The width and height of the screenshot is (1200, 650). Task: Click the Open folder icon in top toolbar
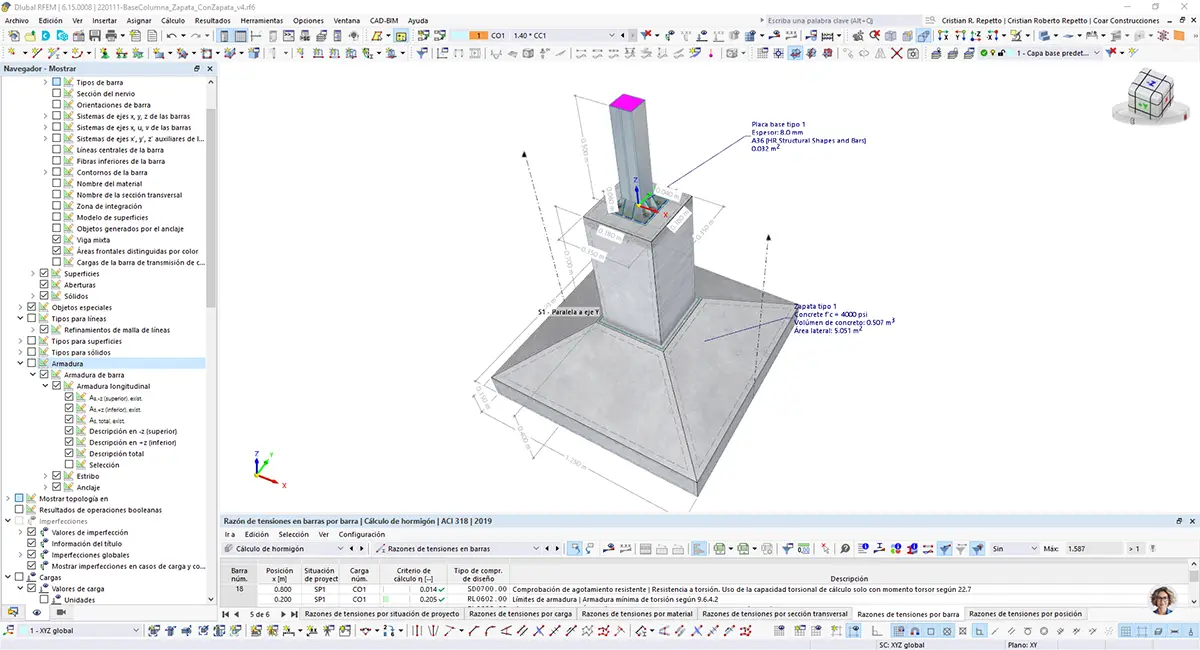pyautogui.click(x=29, y=35)
